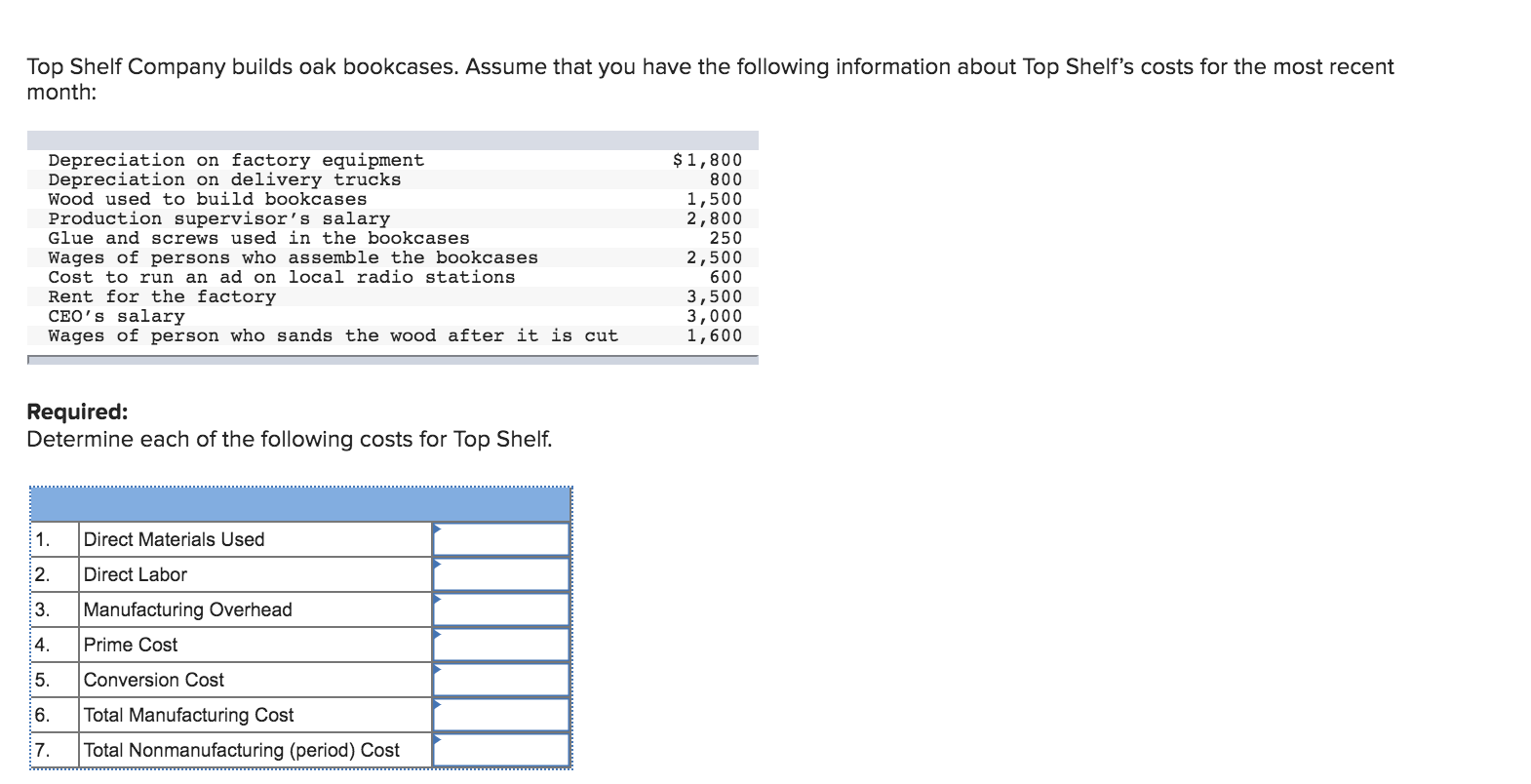Image resolution: width=1531 pixels, height=784 pixels.
Task: Select the 'Manufacturing Overhead' label
Action: 188,609
